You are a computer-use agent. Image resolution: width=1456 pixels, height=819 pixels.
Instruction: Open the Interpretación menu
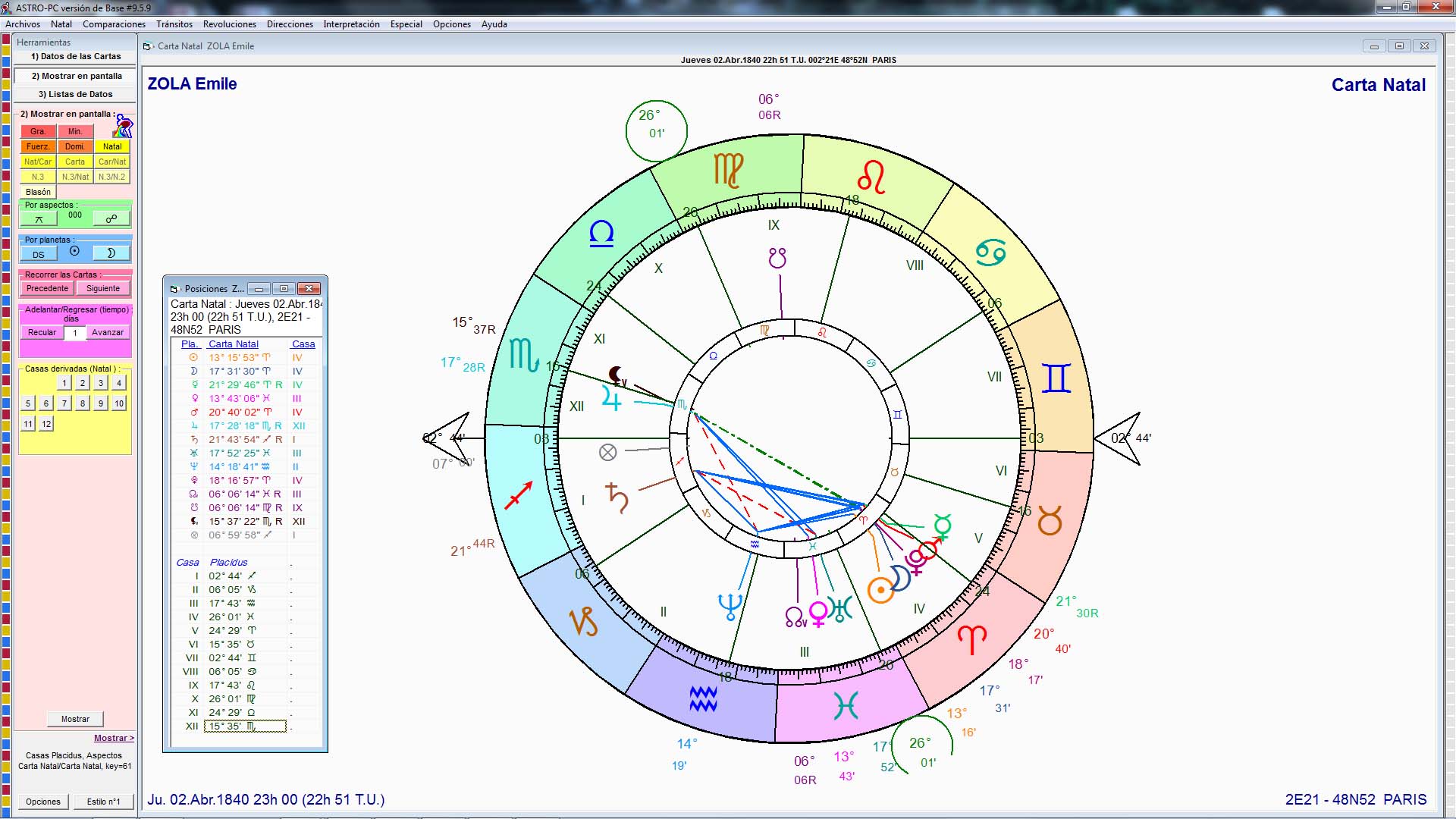click(x=351, y=24)
